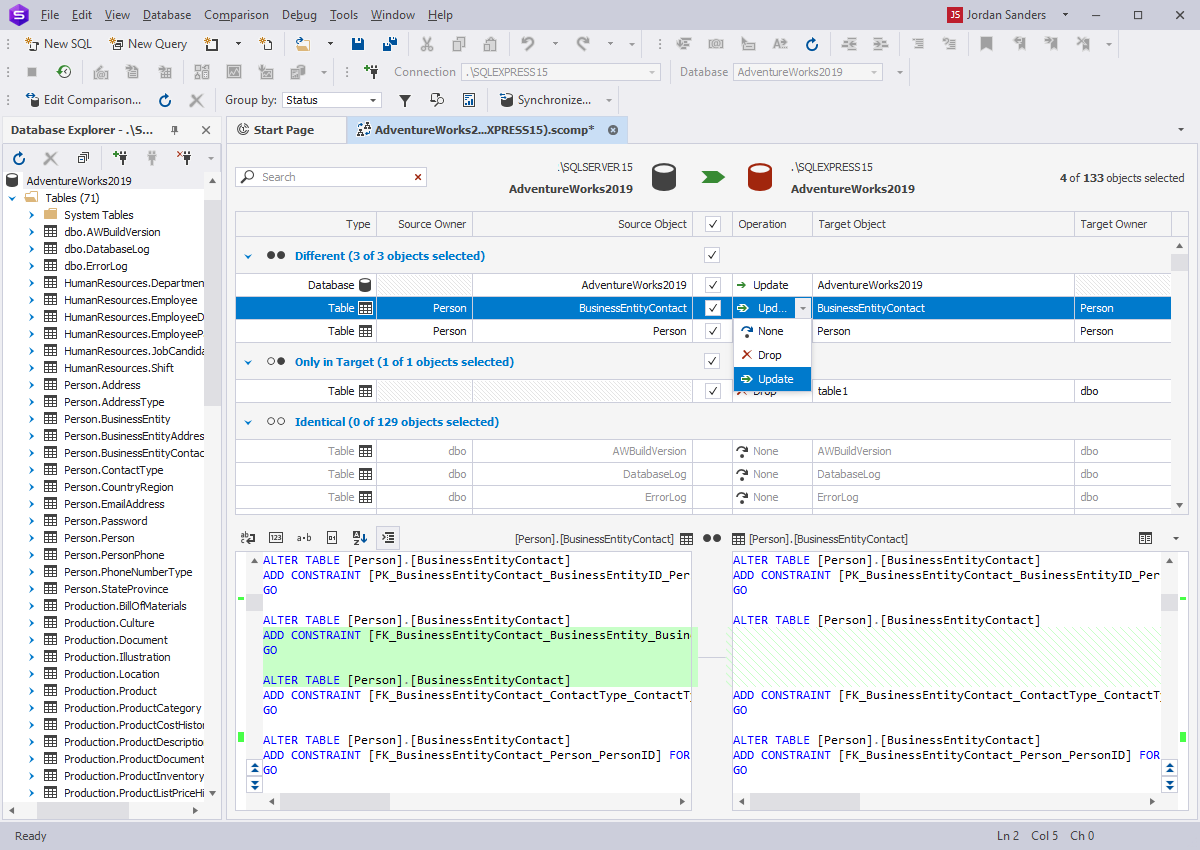This screenshot has width=1200, height=850.
Task: Click the search clear button in the comparison panel
Action: [418, 176]
